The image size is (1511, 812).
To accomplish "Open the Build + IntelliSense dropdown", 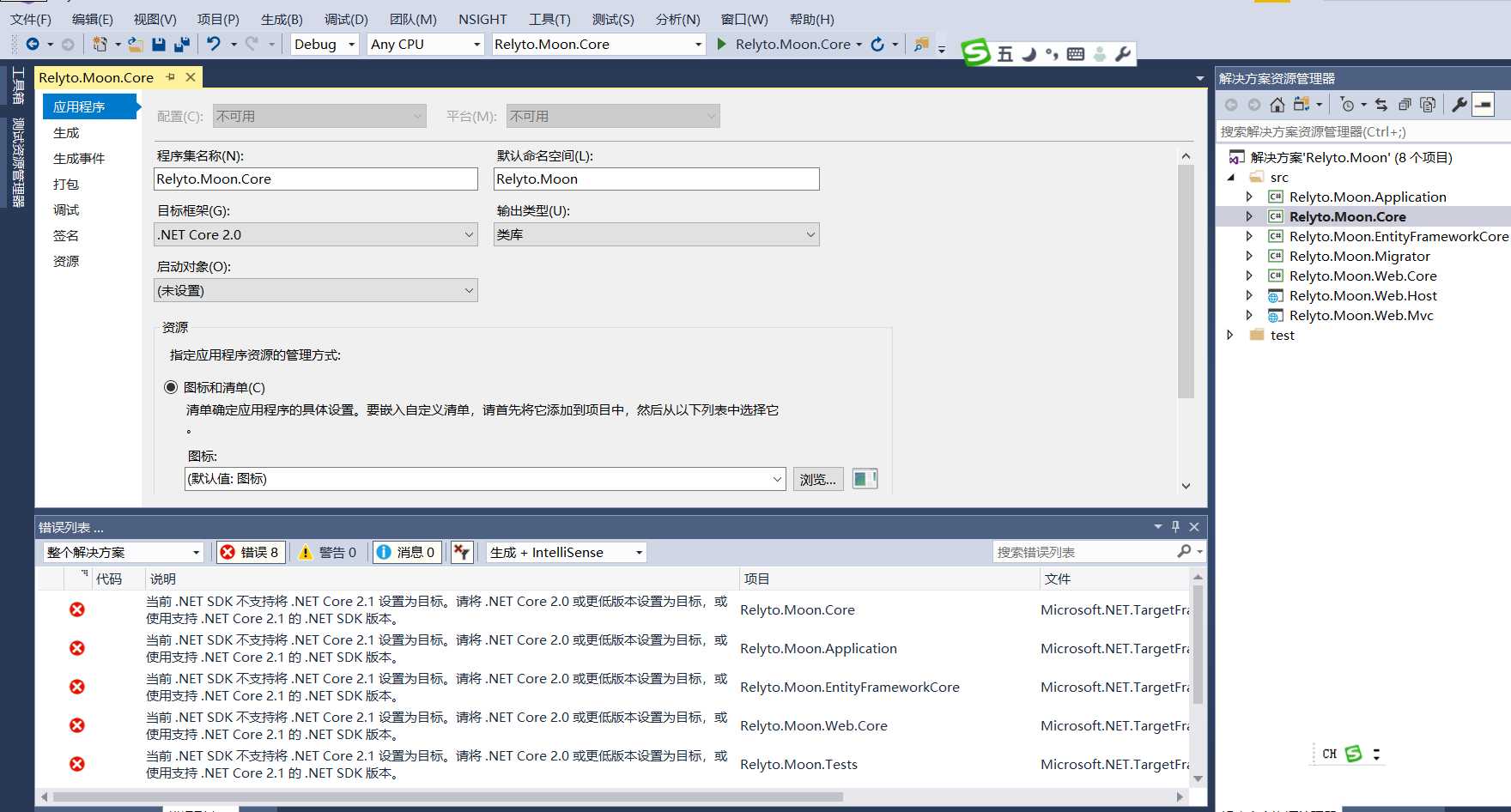I will point(566,552).
